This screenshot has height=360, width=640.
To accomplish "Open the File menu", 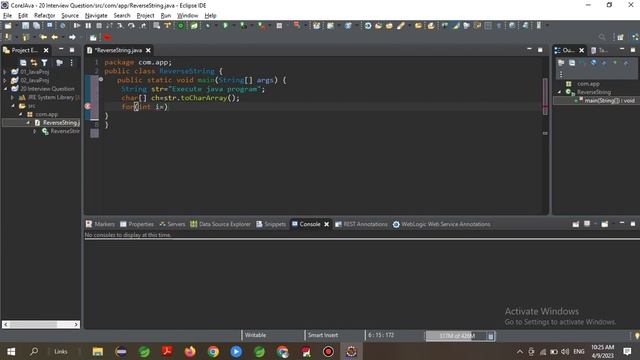I will point(8,16).
